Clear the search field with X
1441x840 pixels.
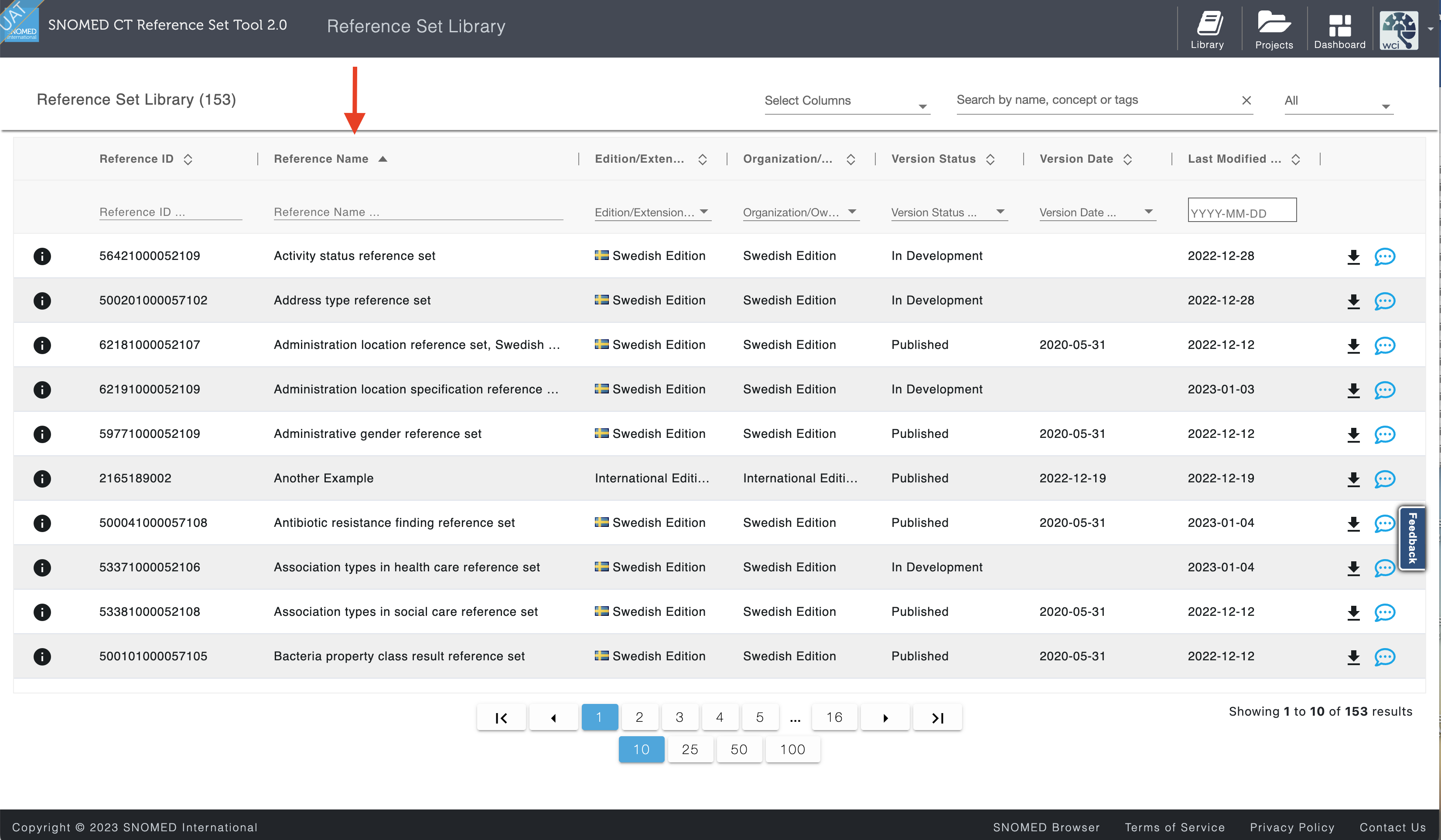(x=1246, y=101)
